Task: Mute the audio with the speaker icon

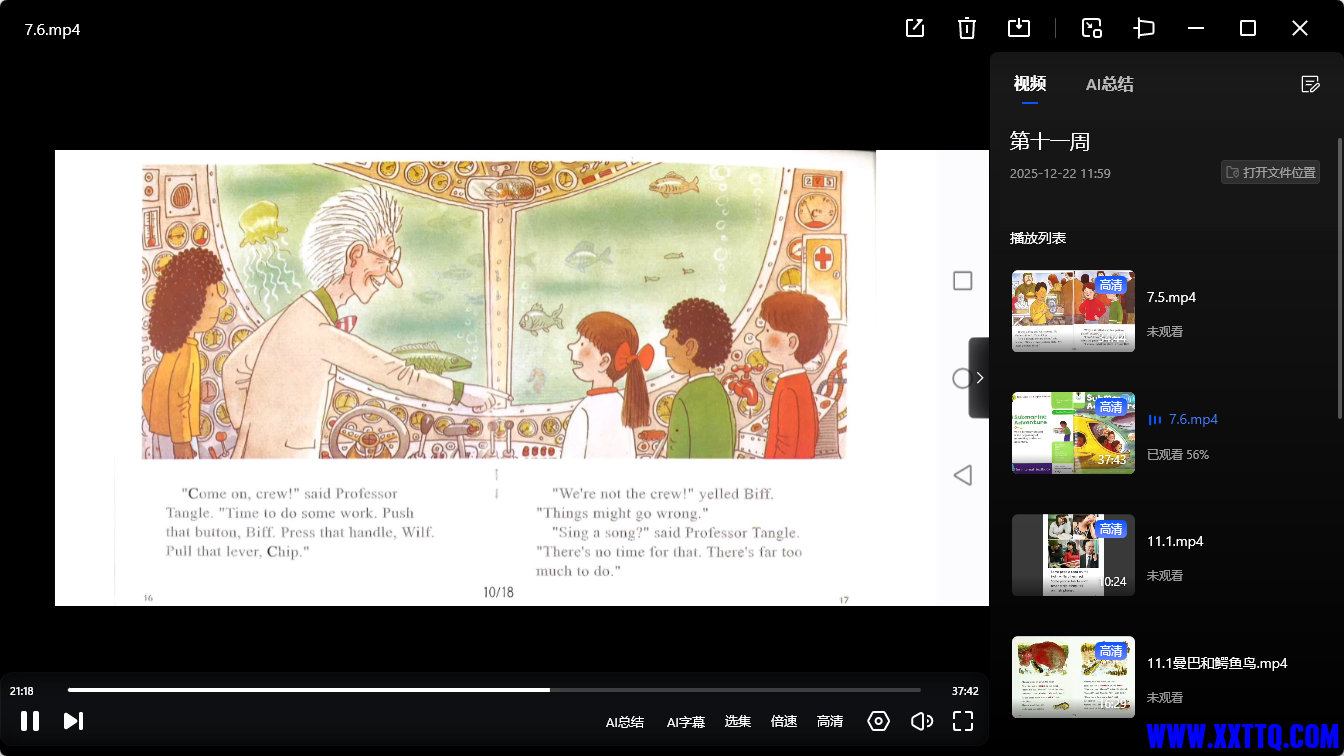Action: [x=921, y=721]
